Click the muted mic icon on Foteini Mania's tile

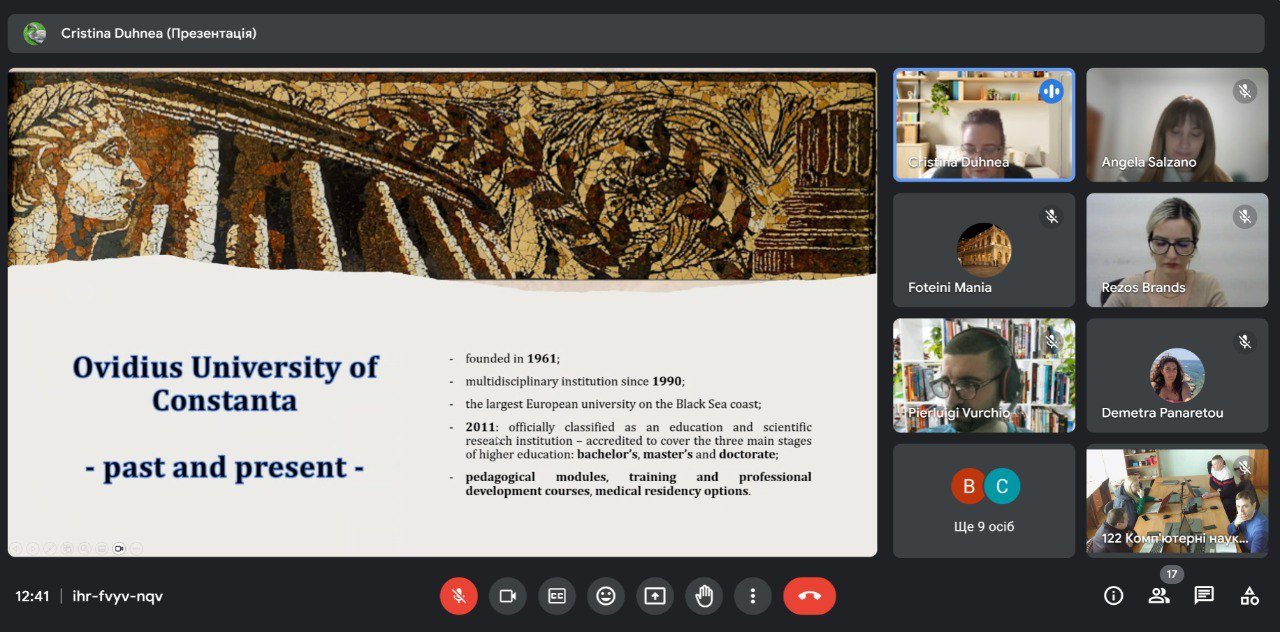(1050, 216)
